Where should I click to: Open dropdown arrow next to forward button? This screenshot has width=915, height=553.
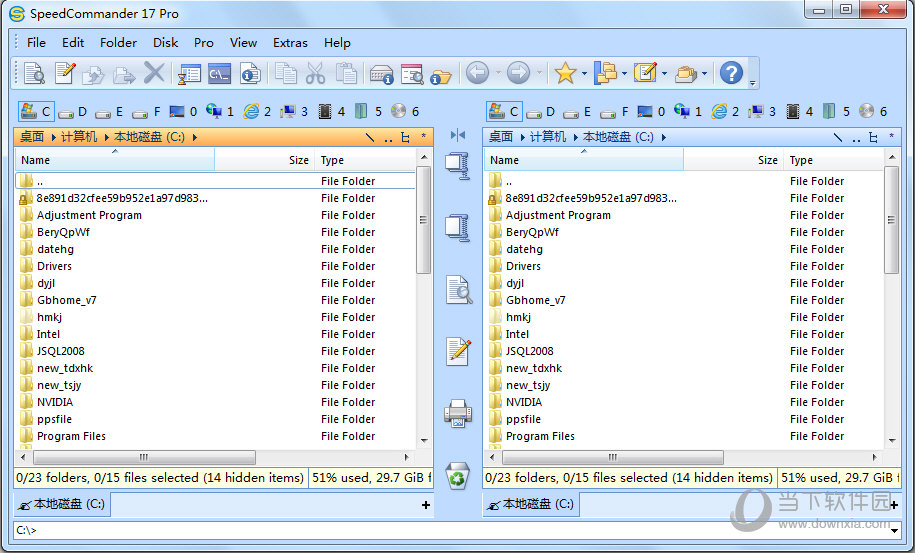[539, 74]
